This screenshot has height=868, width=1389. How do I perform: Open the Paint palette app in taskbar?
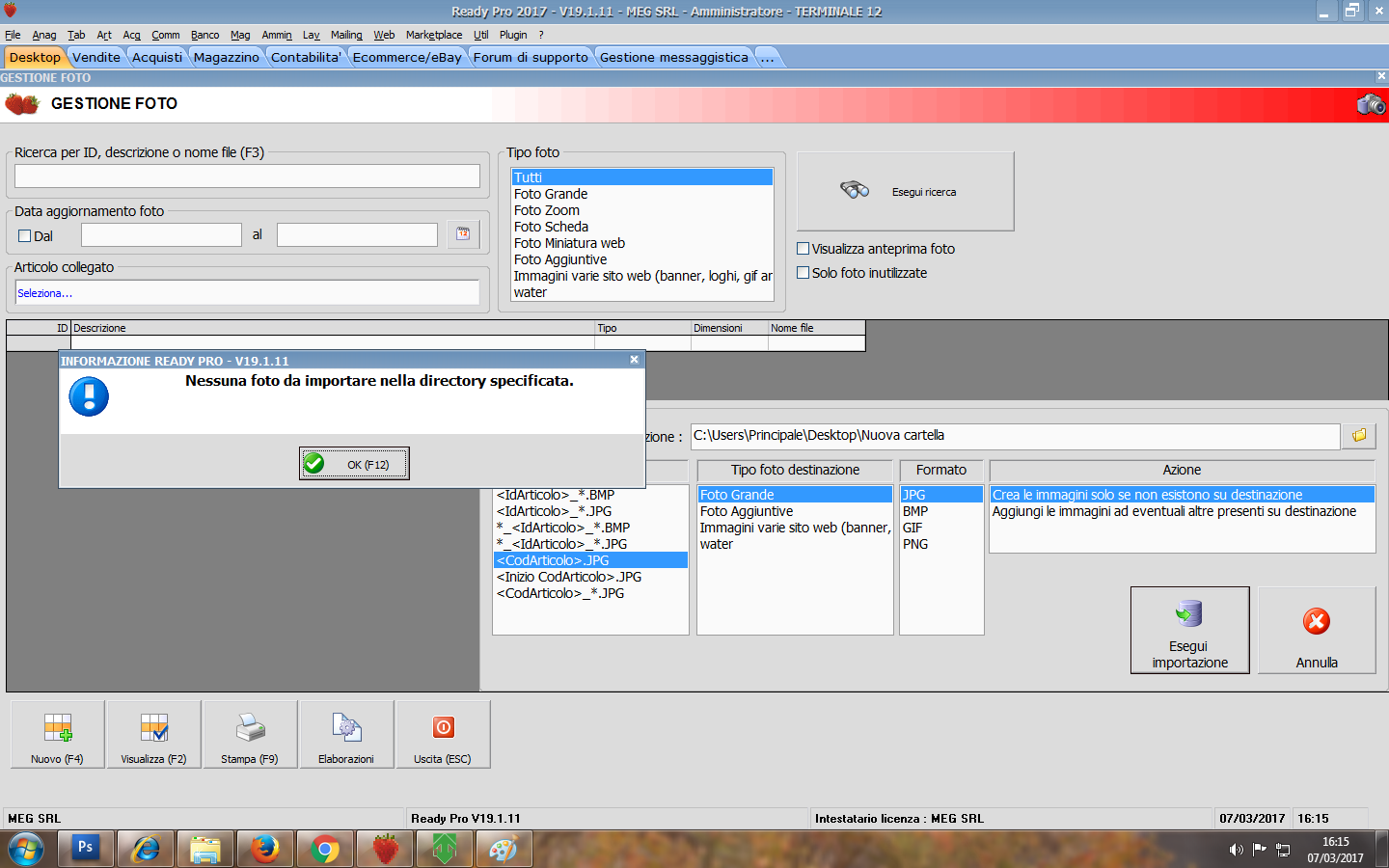pos(504,849)
